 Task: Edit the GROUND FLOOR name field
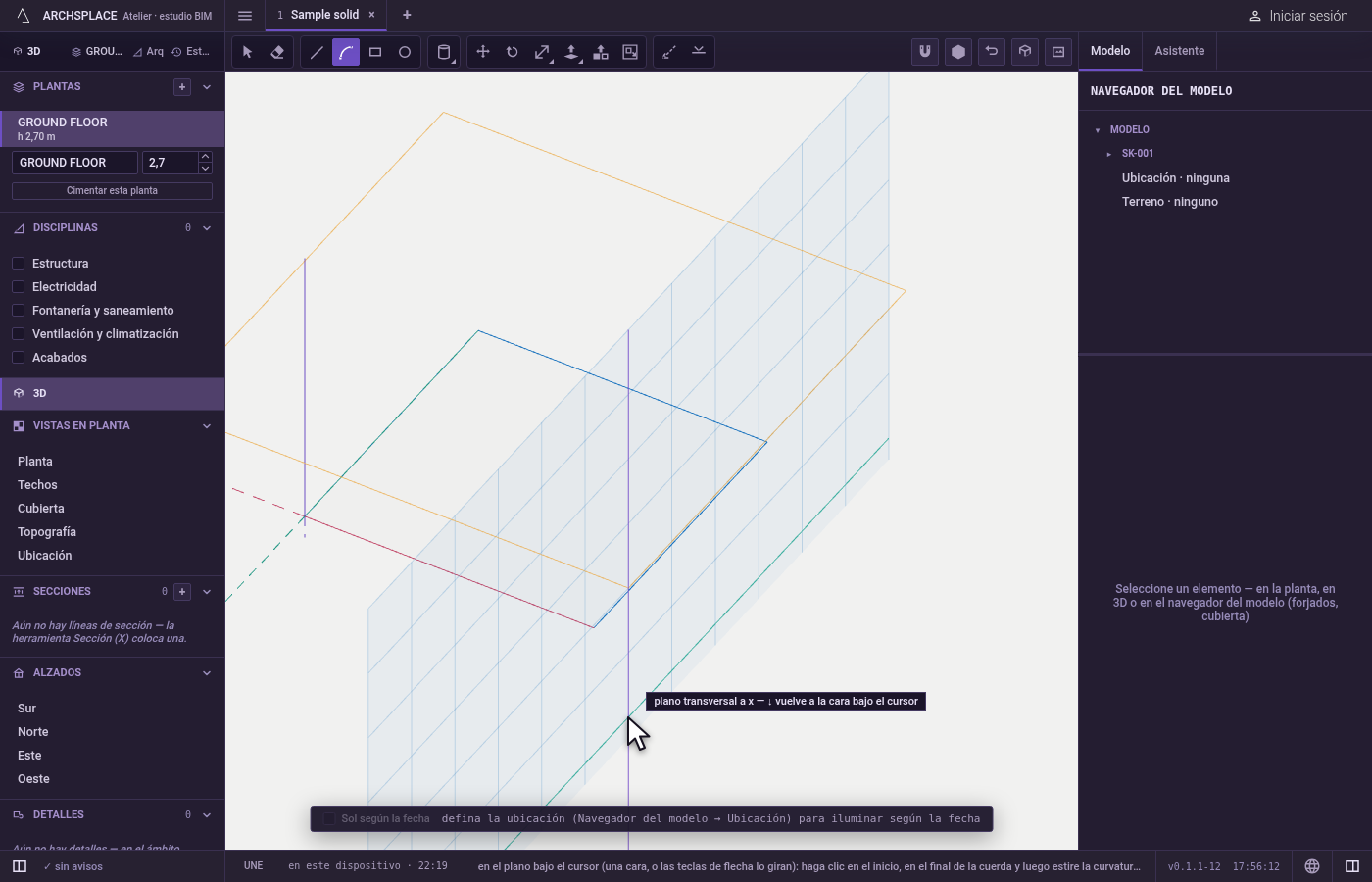[x=74, y=163]
